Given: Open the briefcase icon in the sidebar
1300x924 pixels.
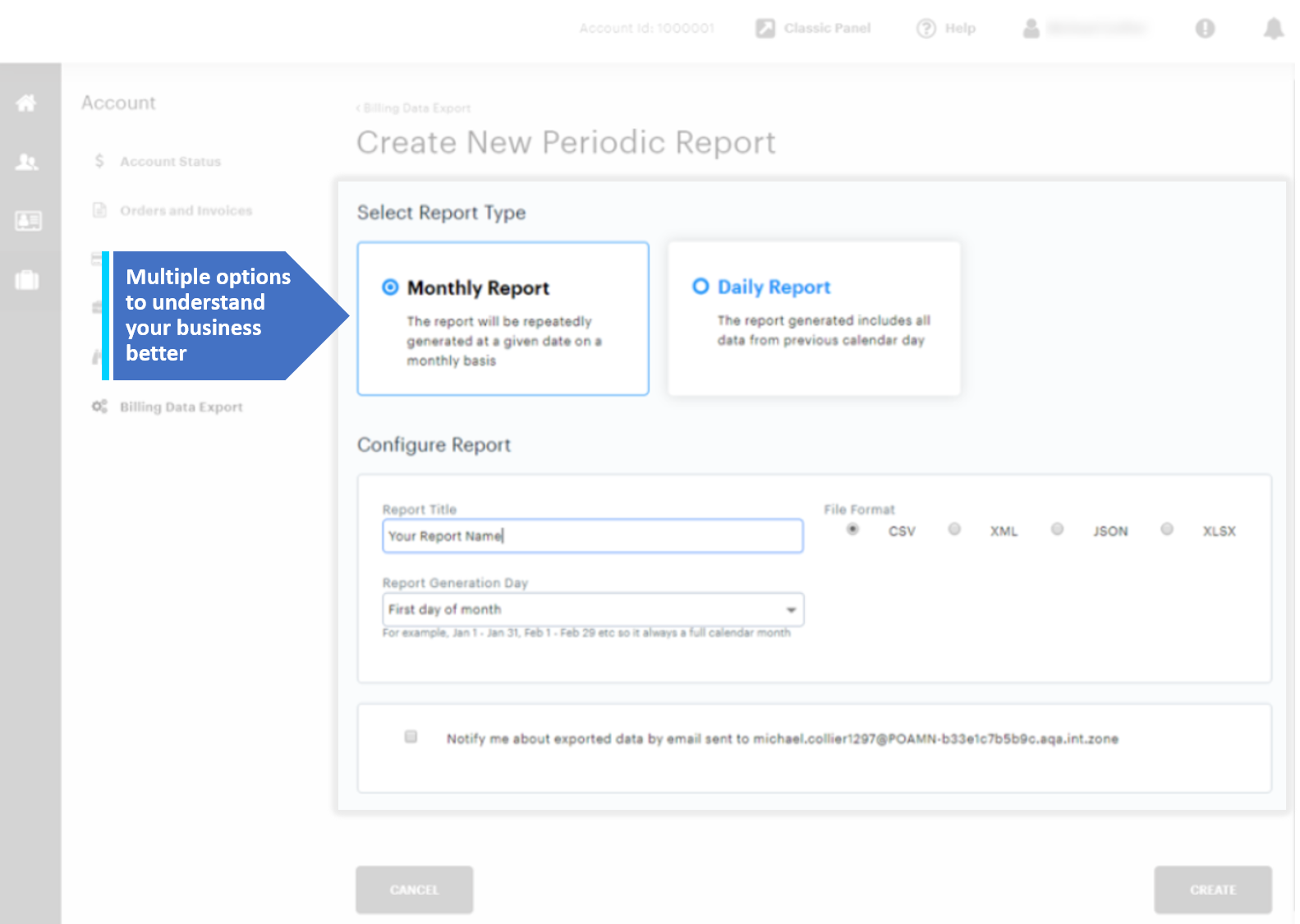Looking at the screenshot, I should [x=27, y=280].
